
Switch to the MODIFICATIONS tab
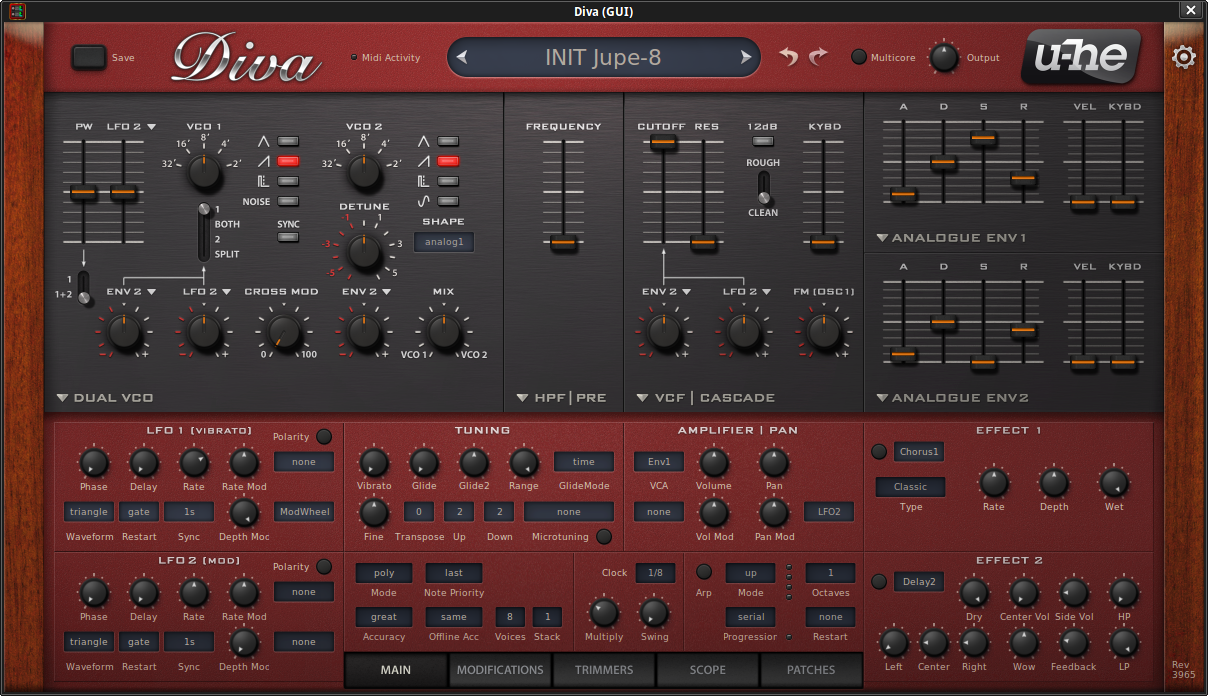click(x=500, y=670)
